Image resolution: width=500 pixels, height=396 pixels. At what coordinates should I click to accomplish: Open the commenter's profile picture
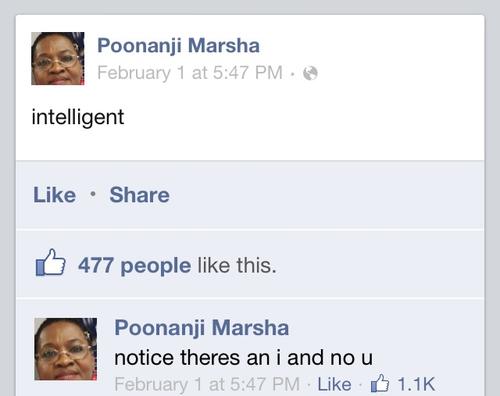[66, 349]
